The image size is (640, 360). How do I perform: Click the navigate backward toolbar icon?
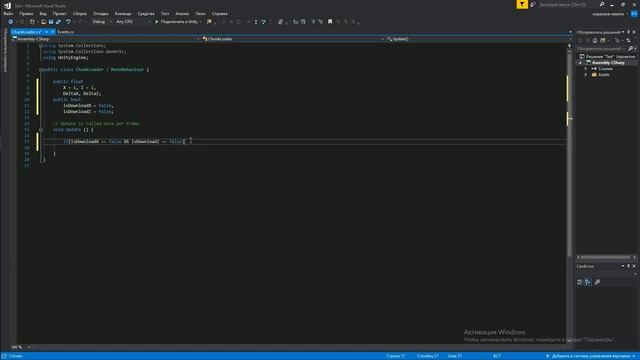point(11,22)
